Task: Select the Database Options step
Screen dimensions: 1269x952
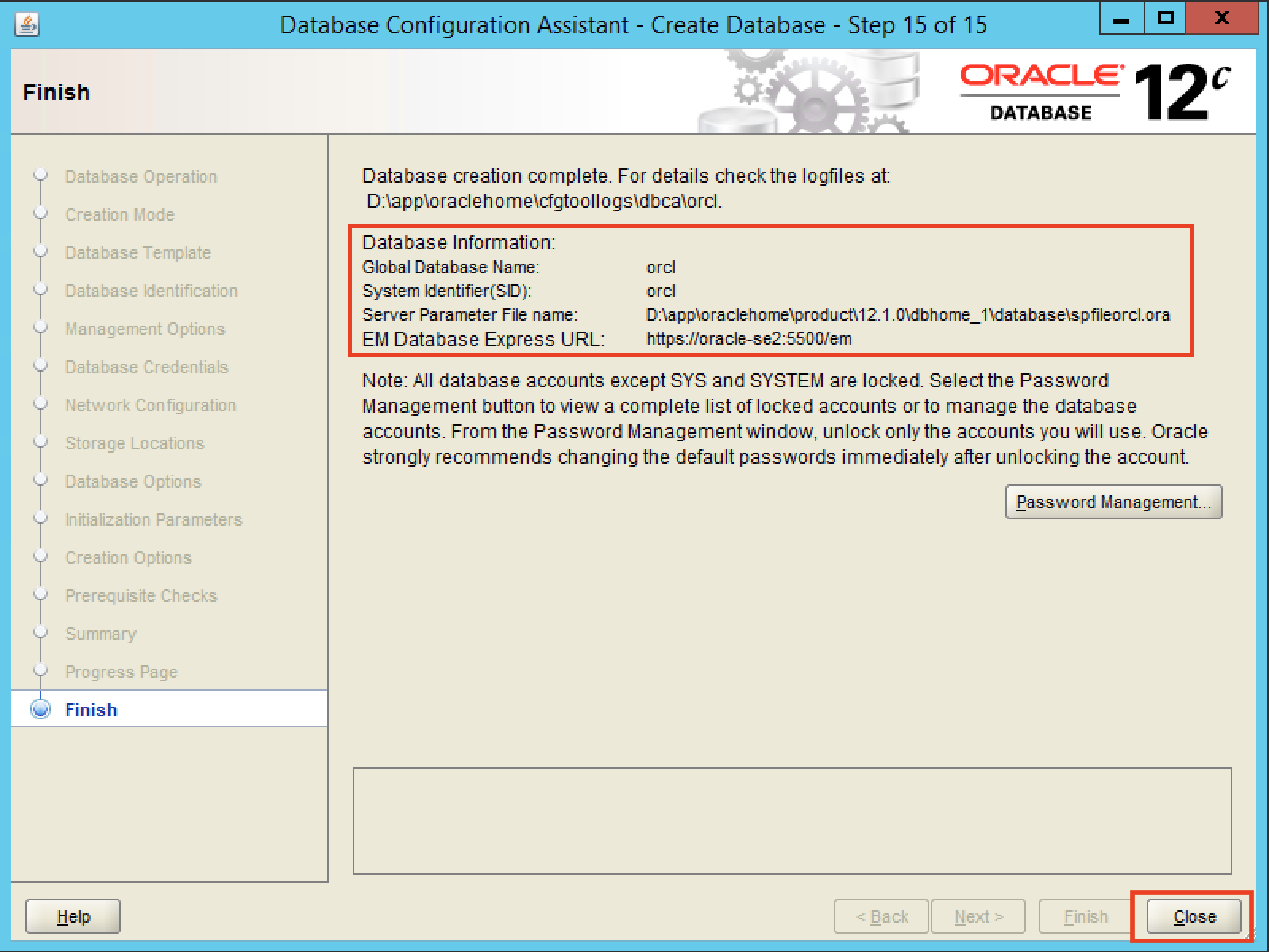Action: coord(133,481)
